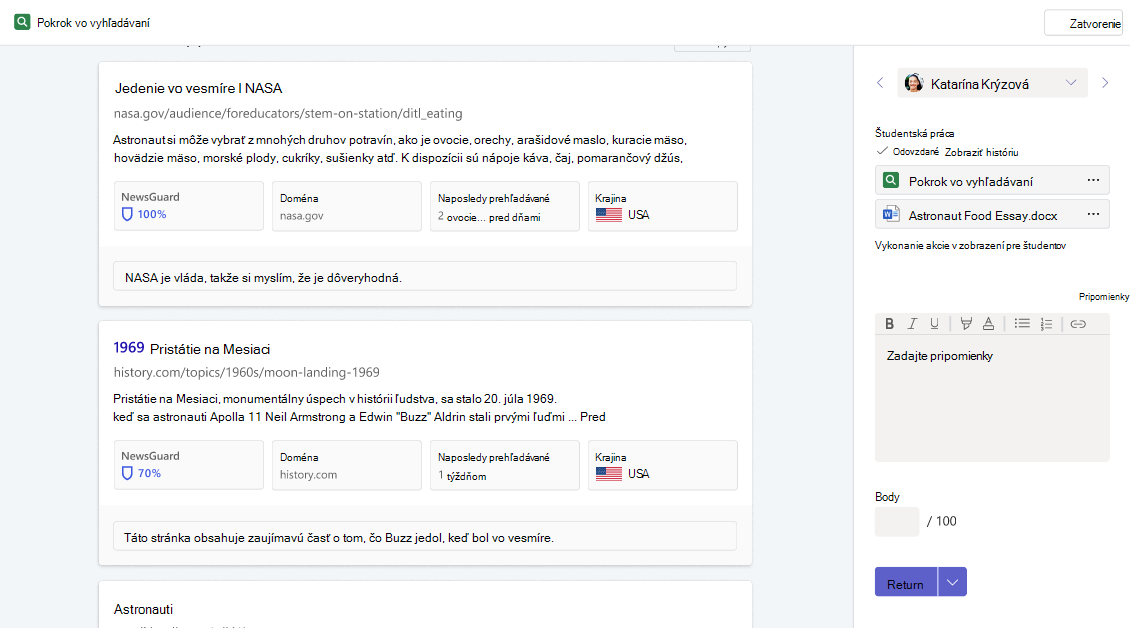The image size is (1130, 628).
Task: Click the Return button
Action: pos(906,582)
